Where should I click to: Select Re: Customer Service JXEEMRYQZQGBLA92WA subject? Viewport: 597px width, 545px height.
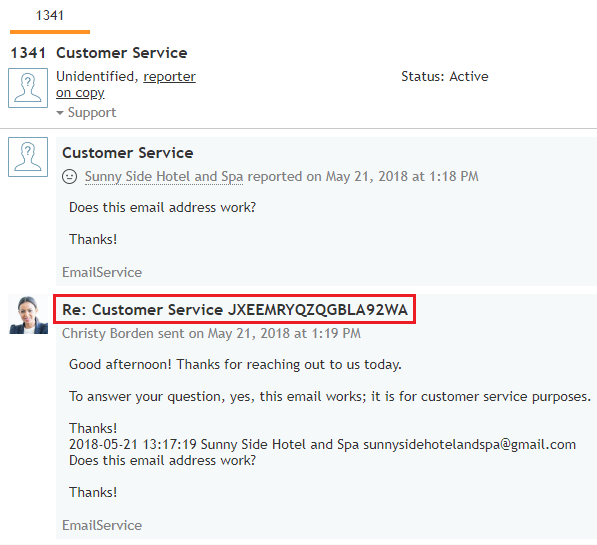235,310
